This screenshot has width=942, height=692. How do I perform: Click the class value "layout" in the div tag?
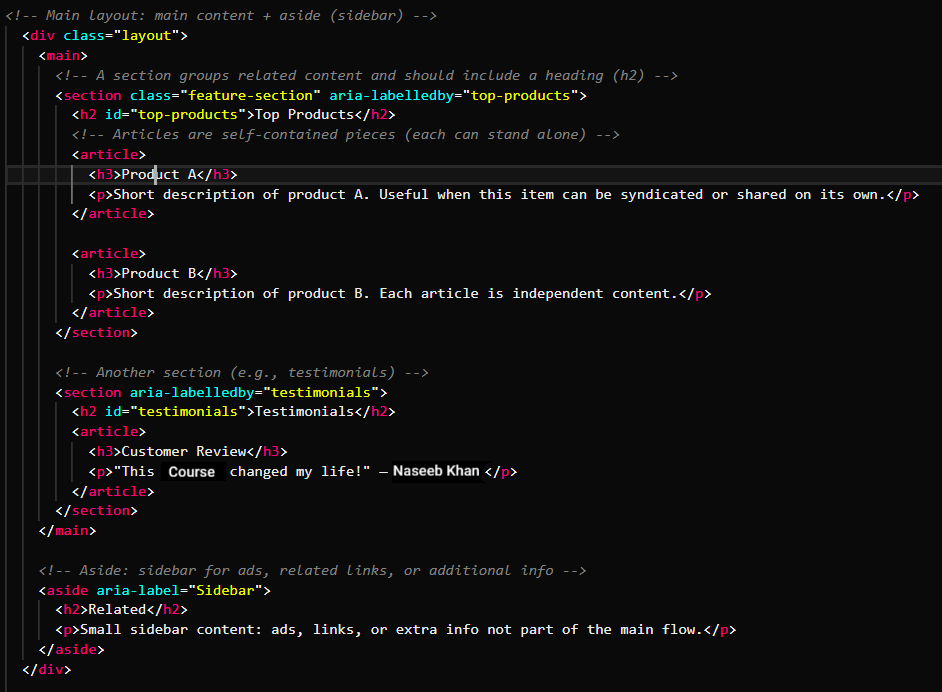coord(146,36)
